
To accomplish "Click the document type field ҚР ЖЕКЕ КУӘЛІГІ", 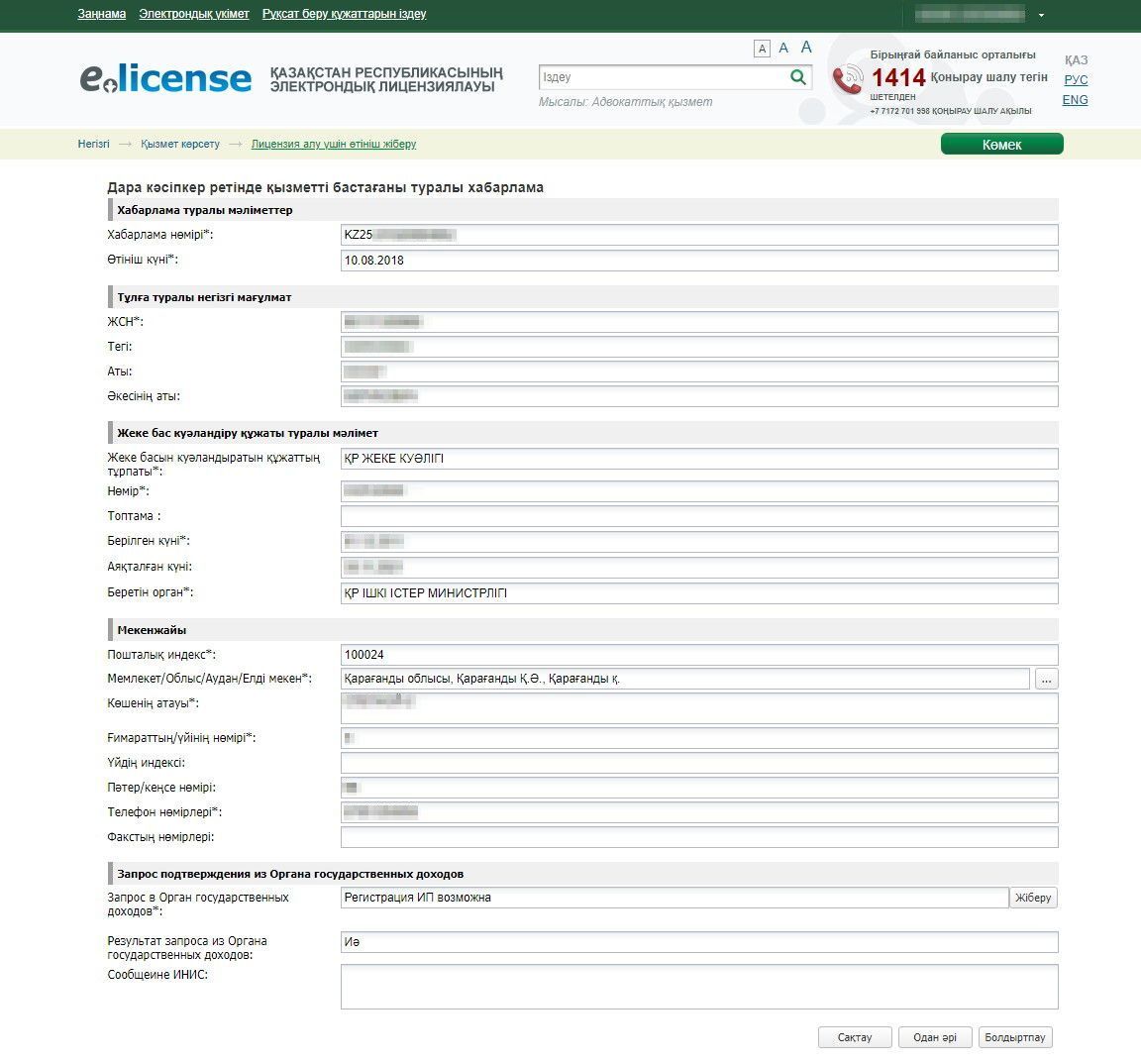I will pos(699,459).
